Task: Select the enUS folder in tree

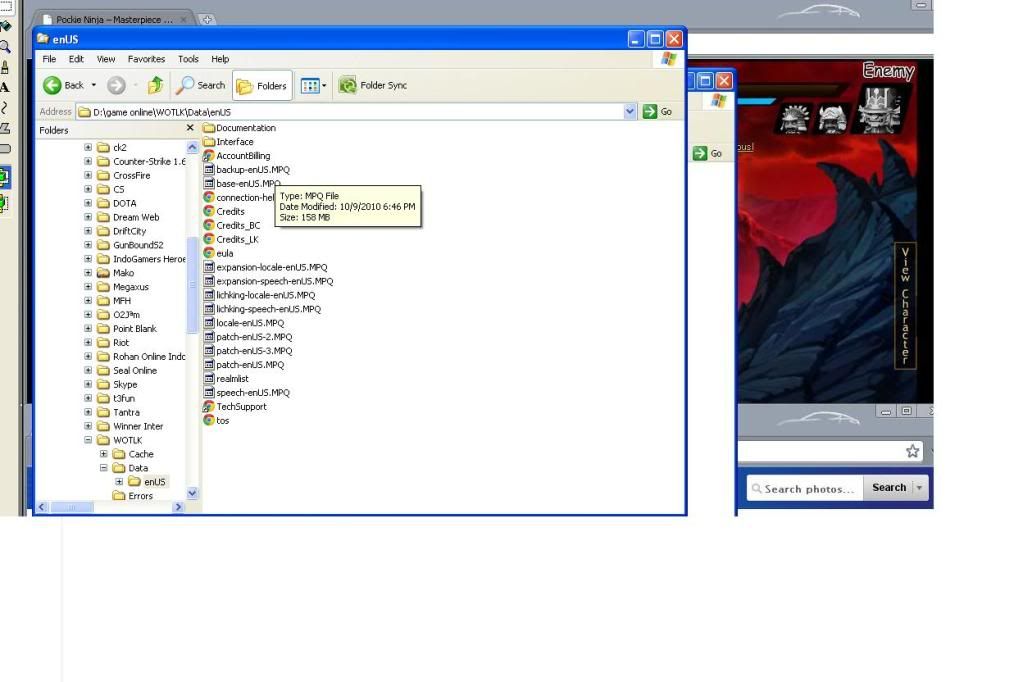Action: click(155, 482)
